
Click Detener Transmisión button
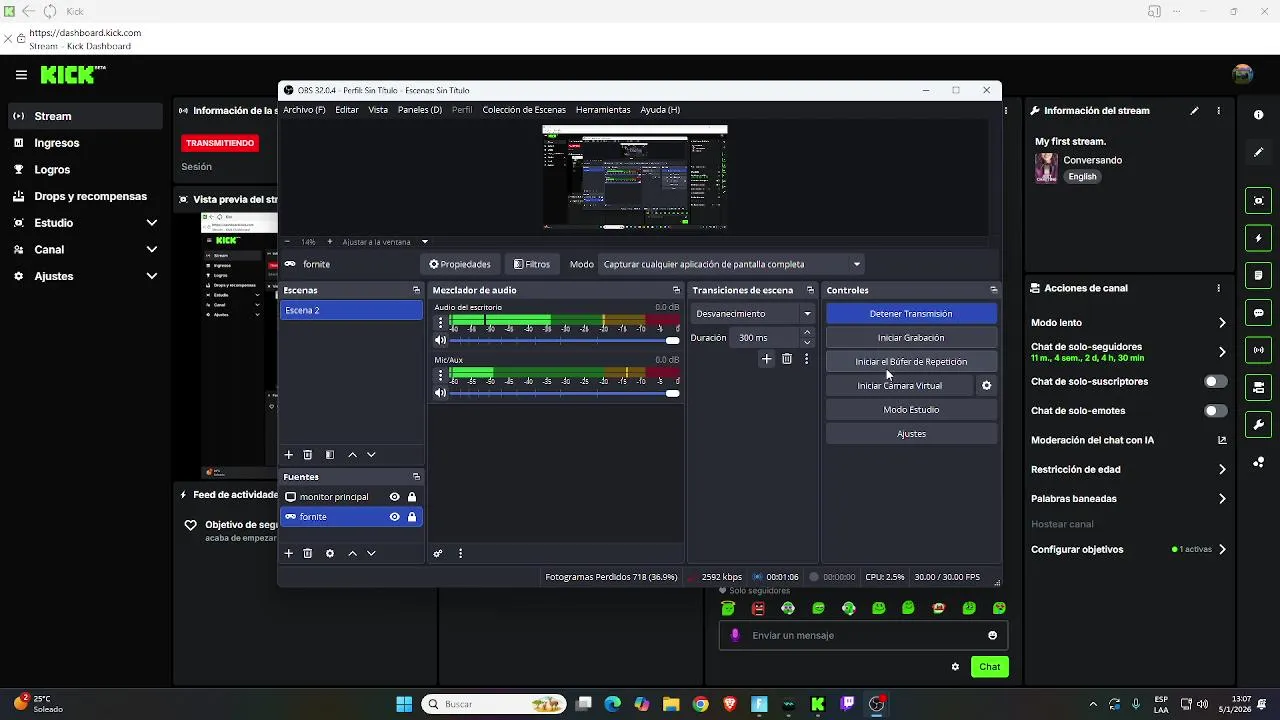911,314
